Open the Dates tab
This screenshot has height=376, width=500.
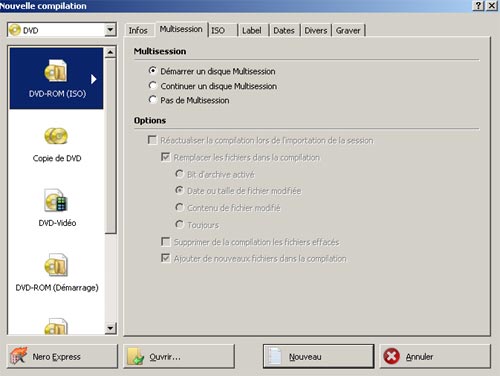[284, 30]
